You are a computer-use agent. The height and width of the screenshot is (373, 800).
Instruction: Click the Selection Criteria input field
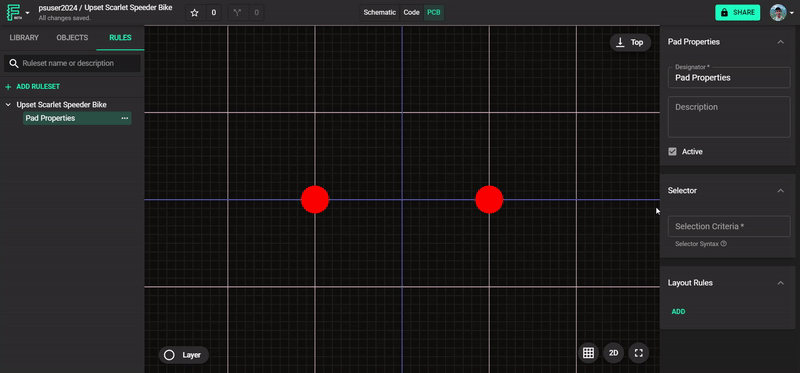click(729, 226)
